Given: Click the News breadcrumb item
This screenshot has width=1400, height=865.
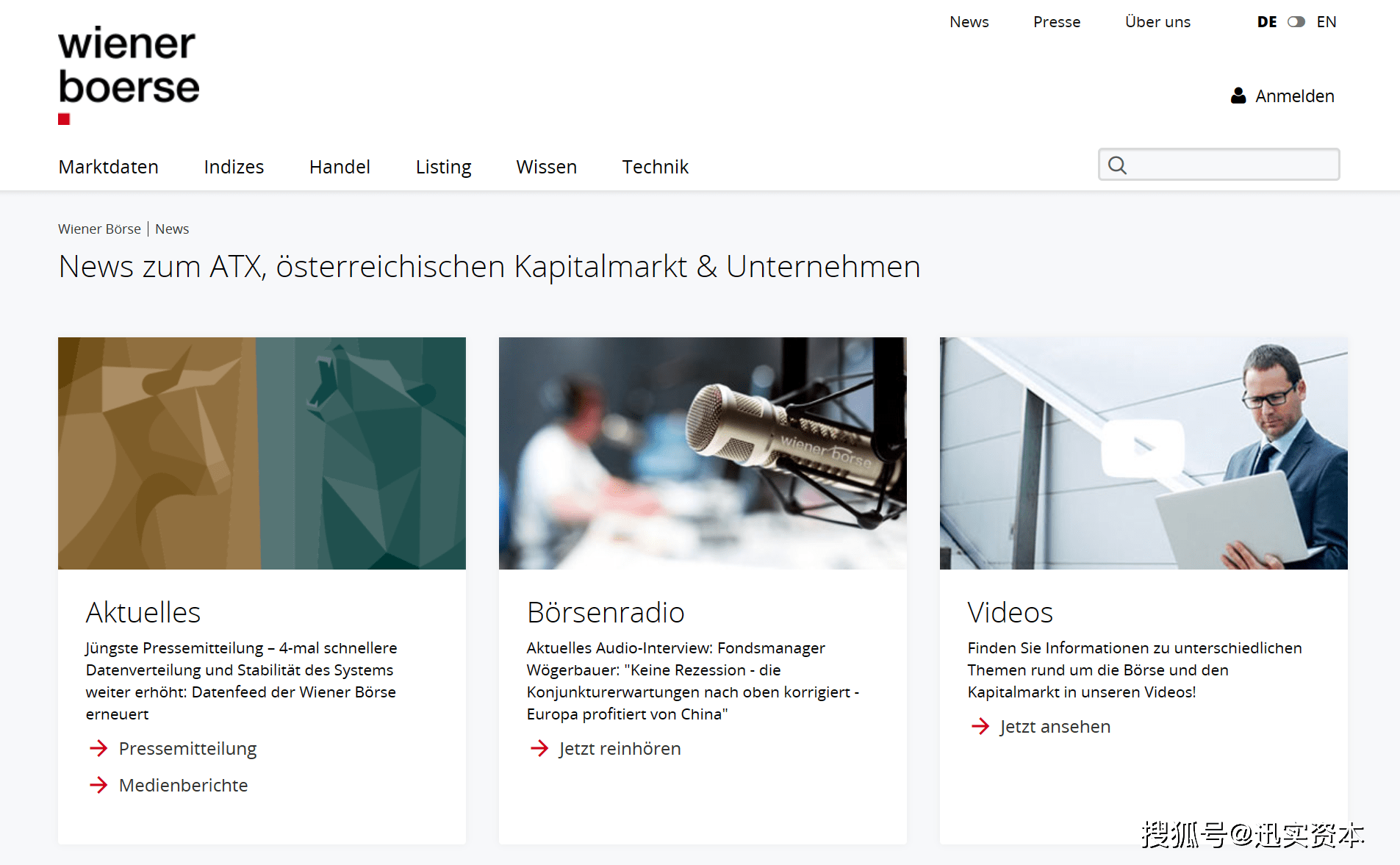Looking at the screenshot, I should [x=172, y=229].
